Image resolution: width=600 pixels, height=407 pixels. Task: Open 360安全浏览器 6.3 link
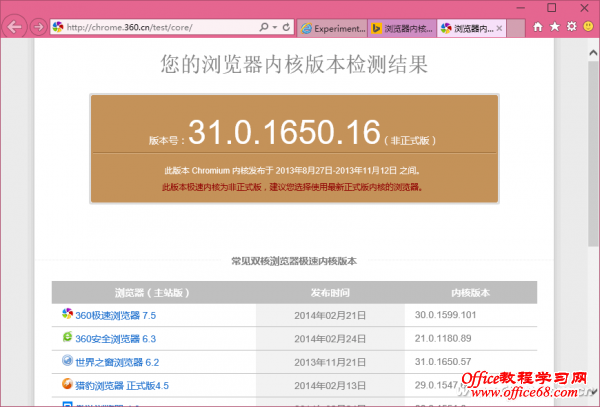coord(116,339)
